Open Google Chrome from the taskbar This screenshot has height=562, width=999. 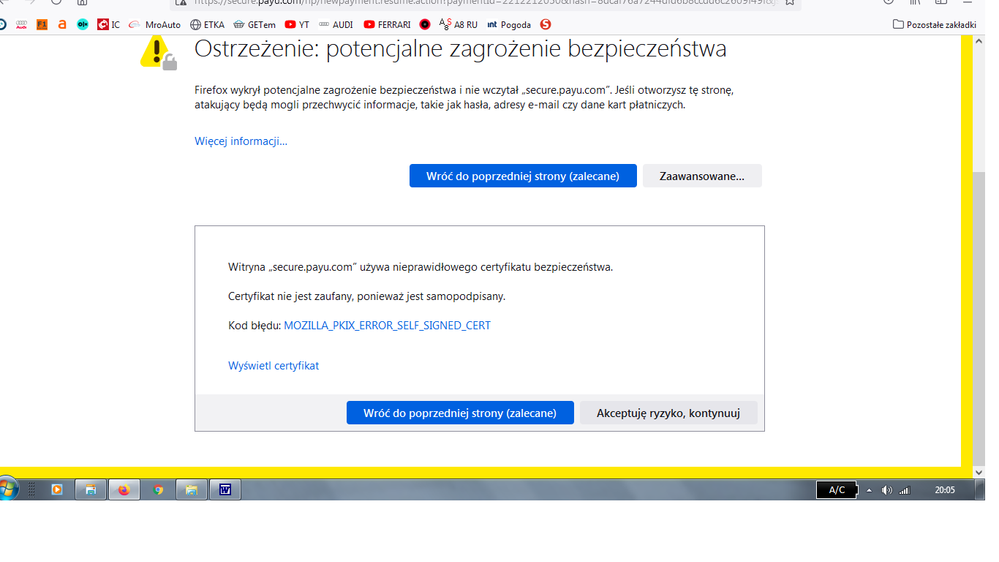pos(158,489)
